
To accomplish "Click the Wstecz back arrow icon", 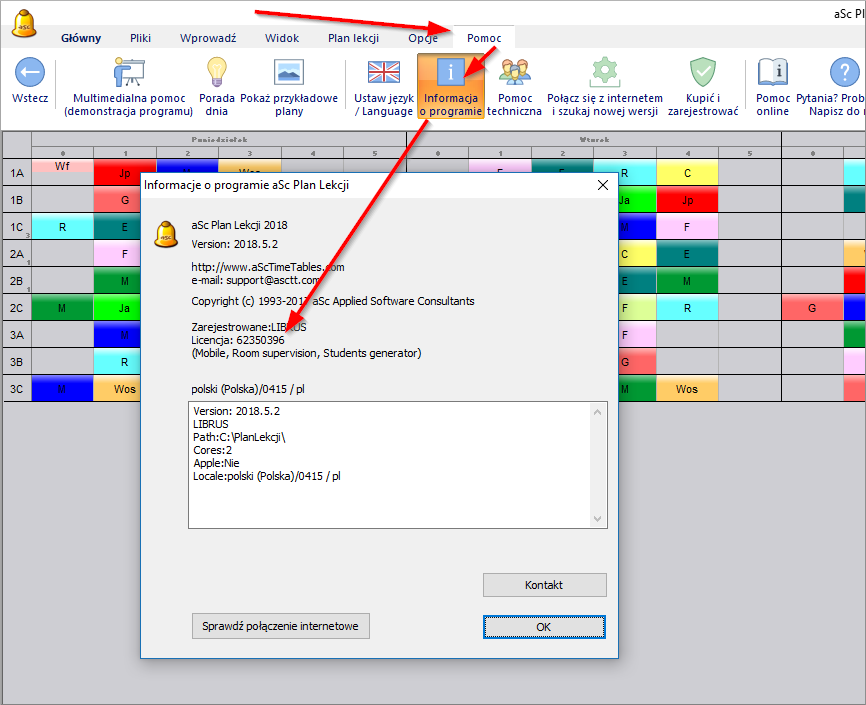I will (30, 72).
